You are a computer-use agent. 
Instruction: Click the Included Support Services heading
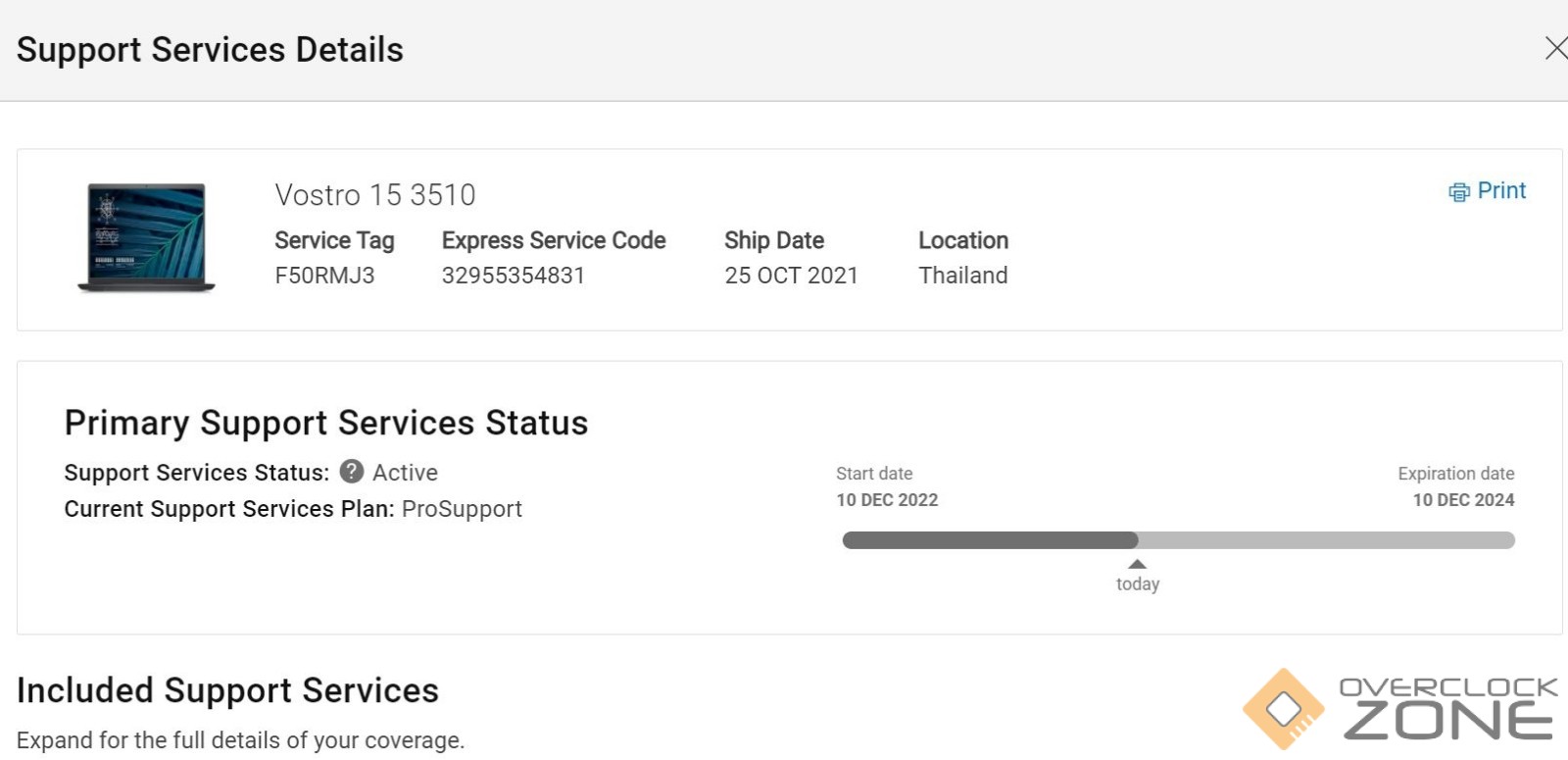coord(227,690)
